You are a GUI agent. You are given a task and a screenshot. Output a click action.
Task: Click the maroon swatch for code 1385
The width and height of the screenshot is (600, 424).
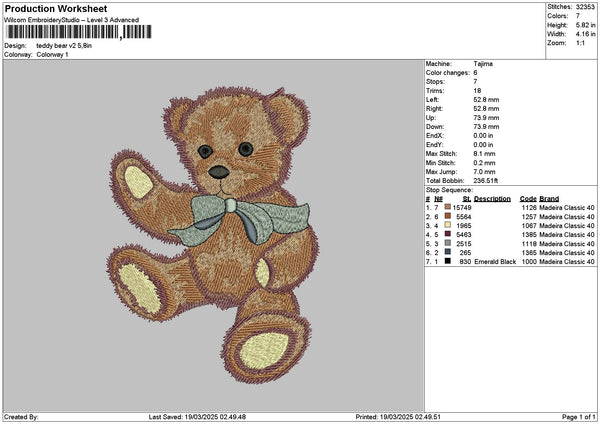coord(447,234)
